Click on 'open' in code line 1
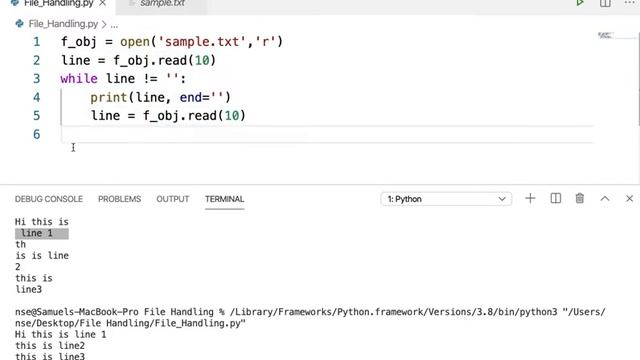The height and width of the screenshot is (360, 640). 135,42
